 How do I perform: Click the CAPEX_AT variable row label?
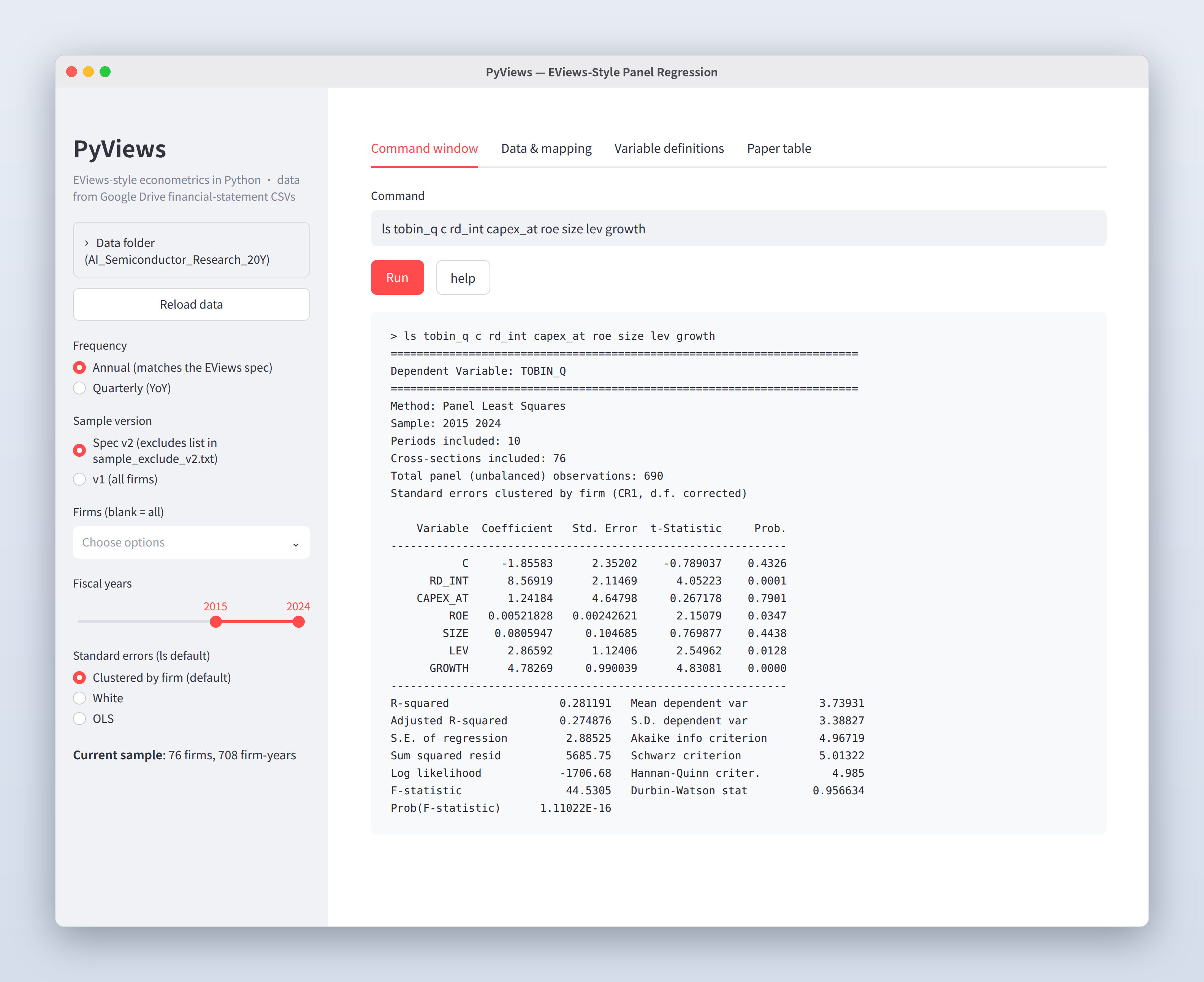(442, 599)
